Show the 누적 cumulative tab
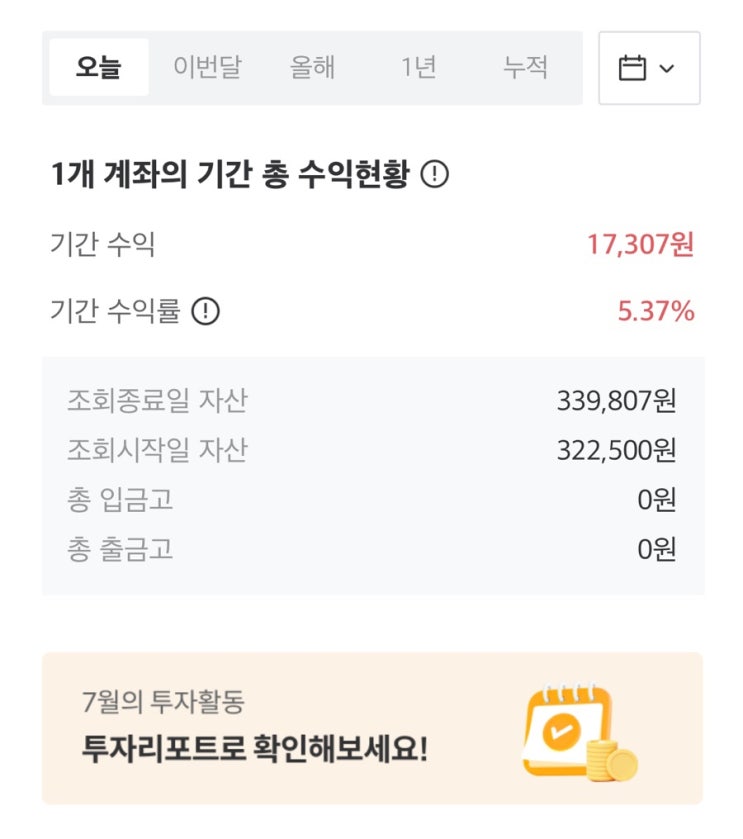Image resolution: width=743 pixels, height=839 pixels. pos(526,68)
